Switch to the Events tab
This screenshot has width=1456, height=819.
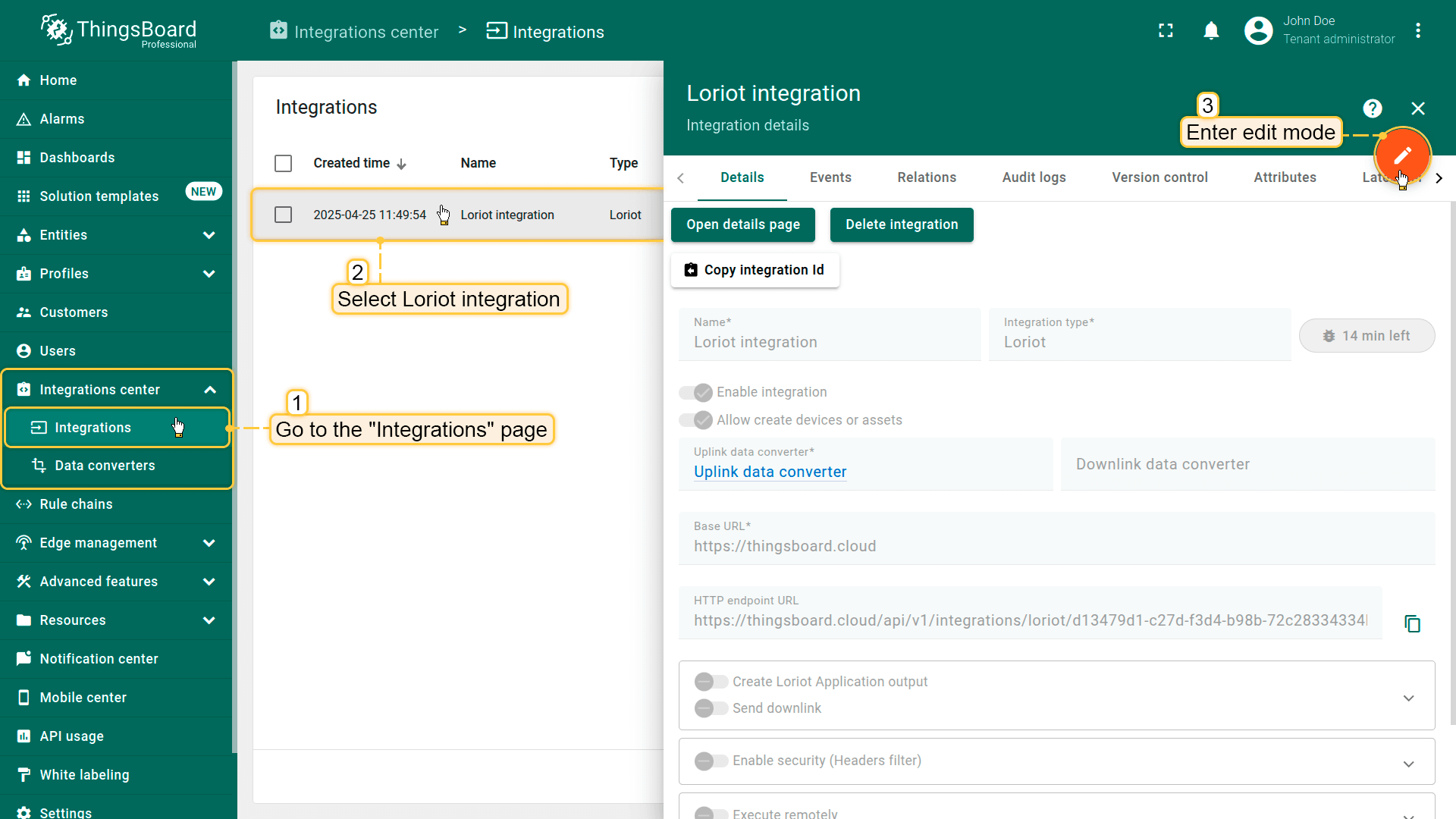click(x=830, y=177)
